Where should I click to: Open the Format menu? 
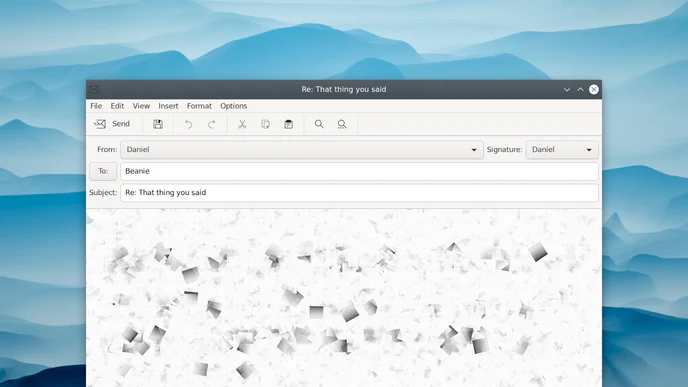point(199,106)
